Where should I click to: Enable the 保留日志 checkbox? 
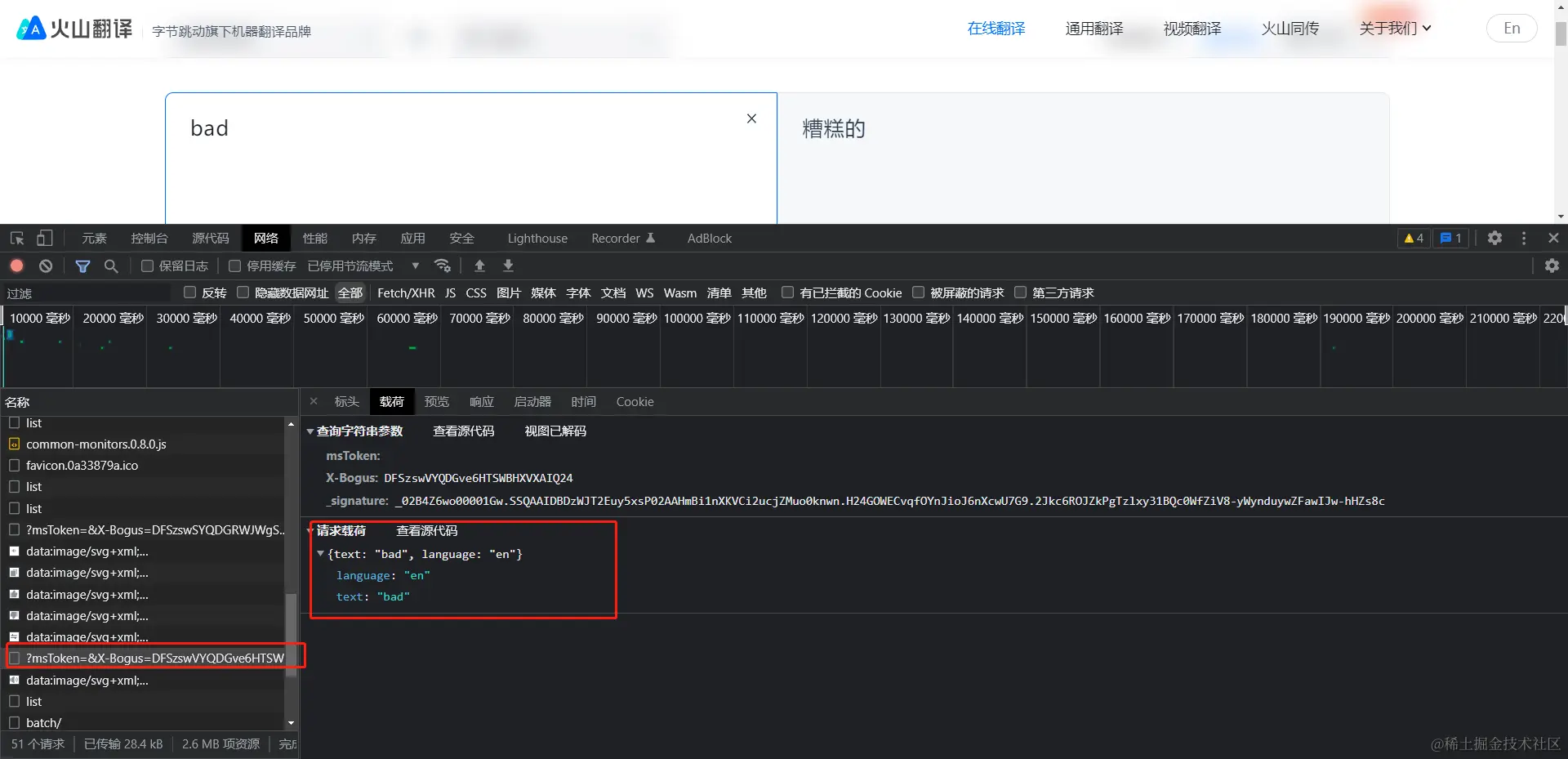coord(147,266)
